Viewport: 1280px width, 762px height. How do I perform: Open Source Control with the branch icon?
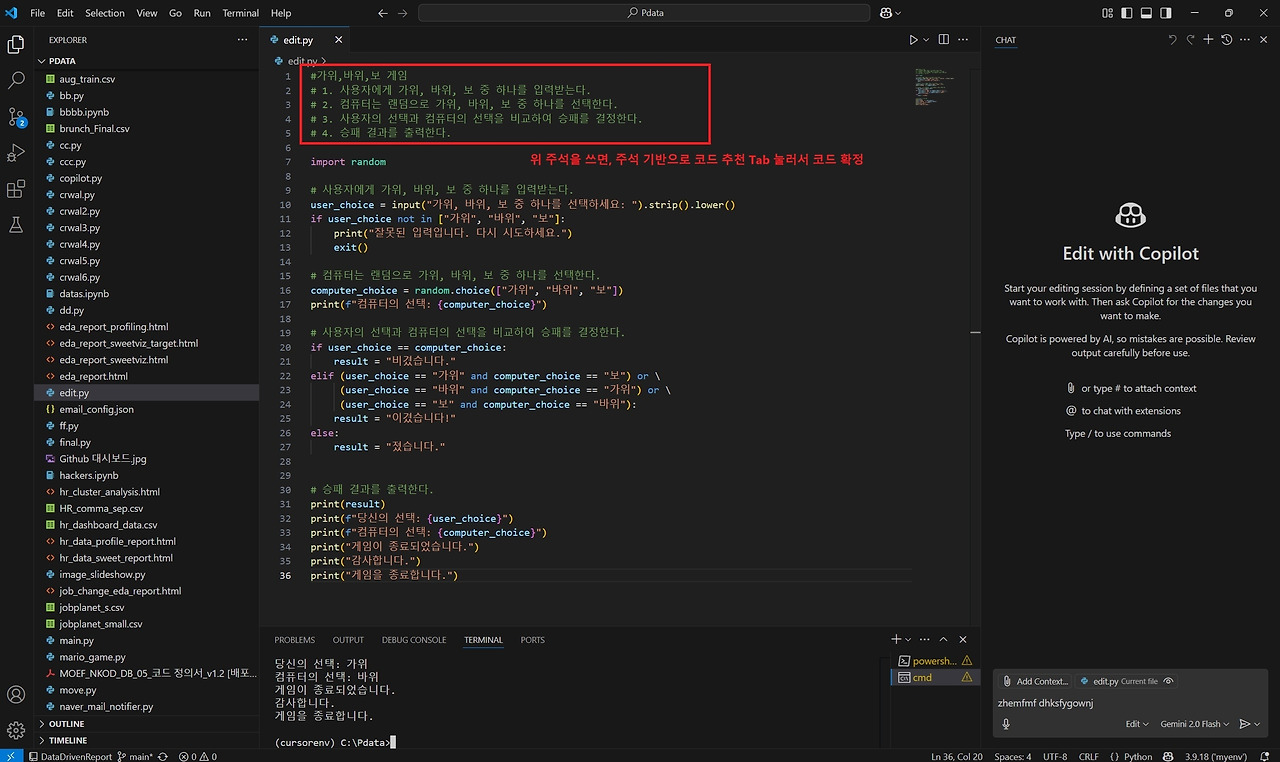pyautogui.click(x=16, y=117)
